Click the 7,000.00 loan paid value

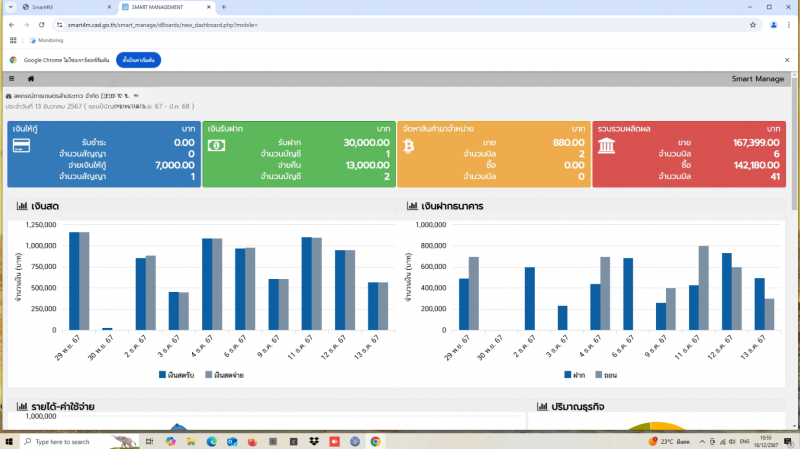(174, 165)
